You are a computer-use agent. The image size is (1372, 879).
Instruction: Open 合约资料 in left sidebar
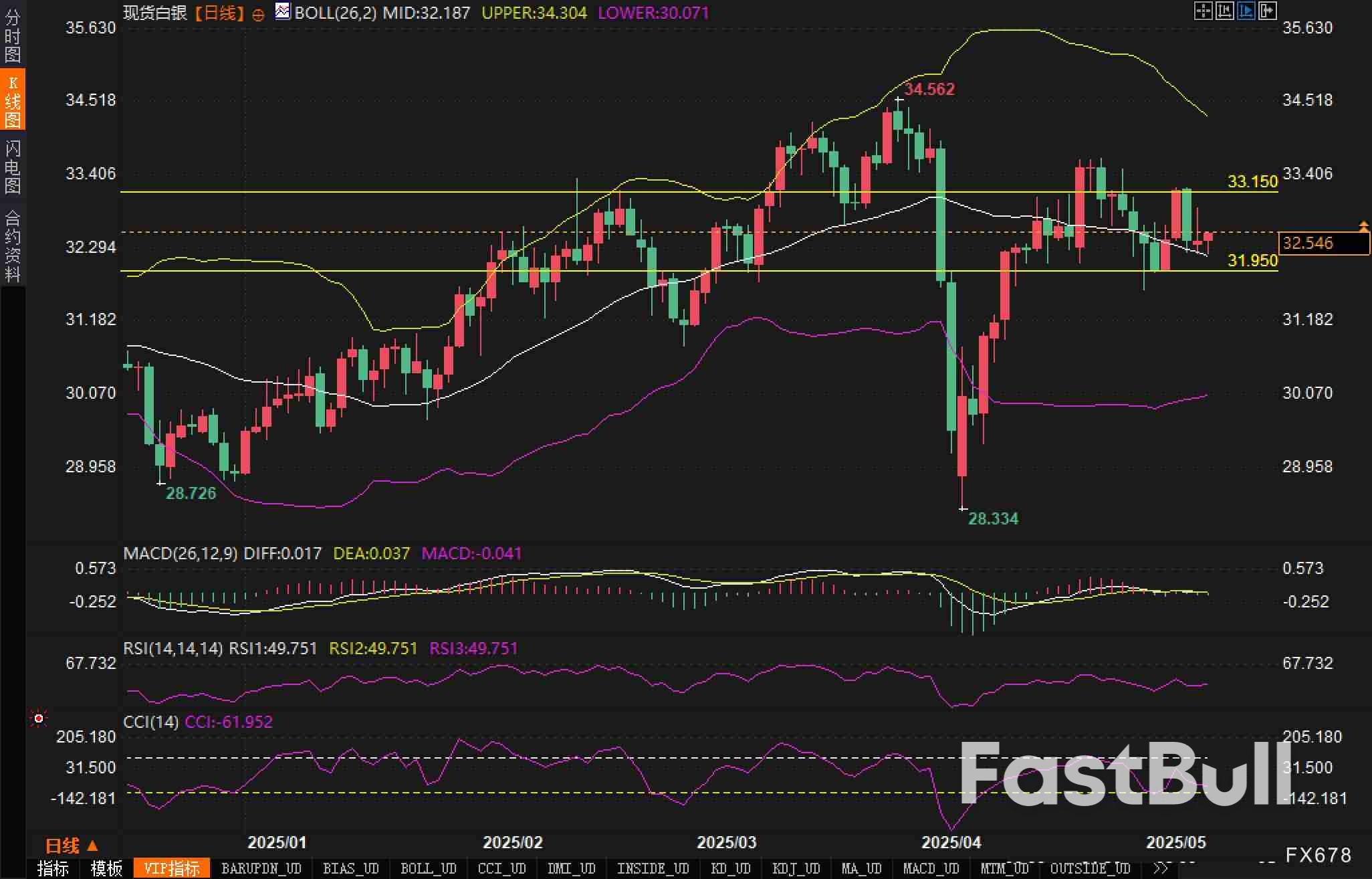pos(13,246)
